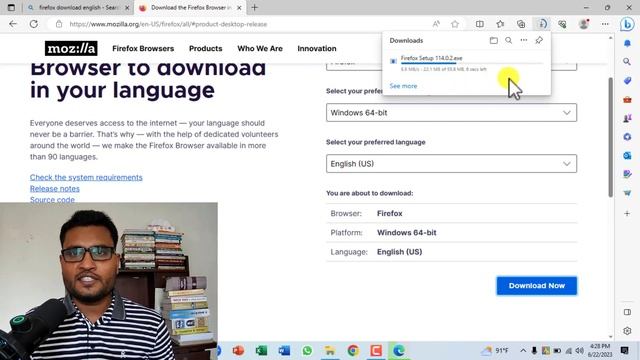
Task: Click the Download Now button
Action: point(536,286)
